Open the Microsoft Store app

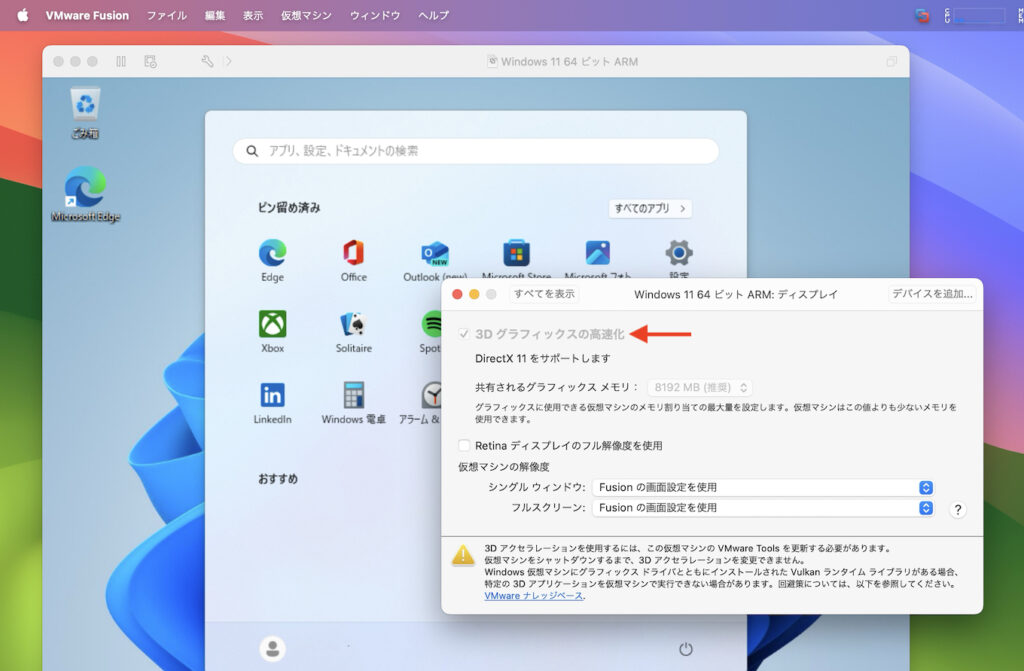tap(516, 252)
